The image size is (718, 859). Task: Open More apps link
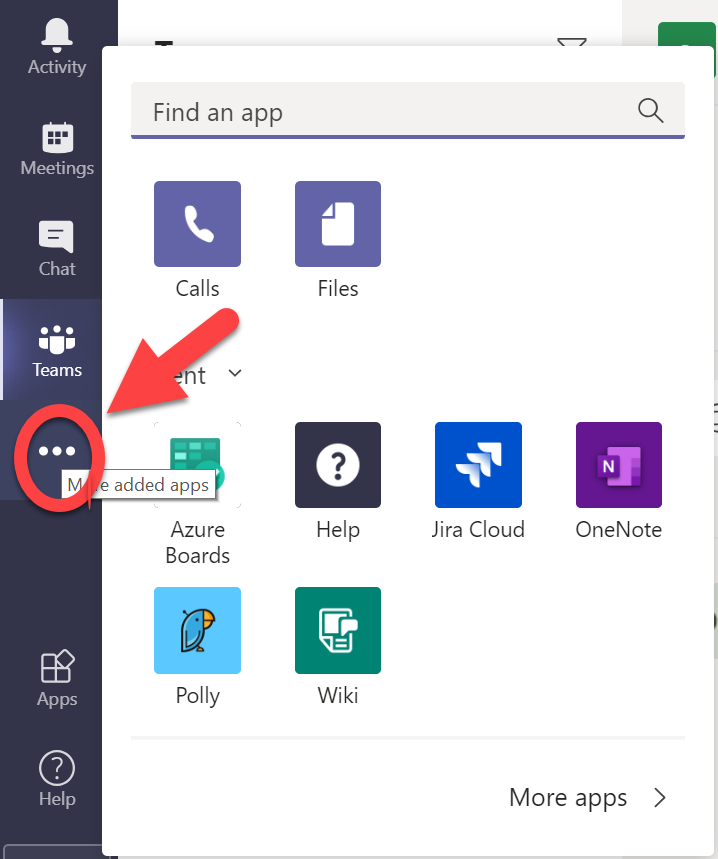[568, 798]
